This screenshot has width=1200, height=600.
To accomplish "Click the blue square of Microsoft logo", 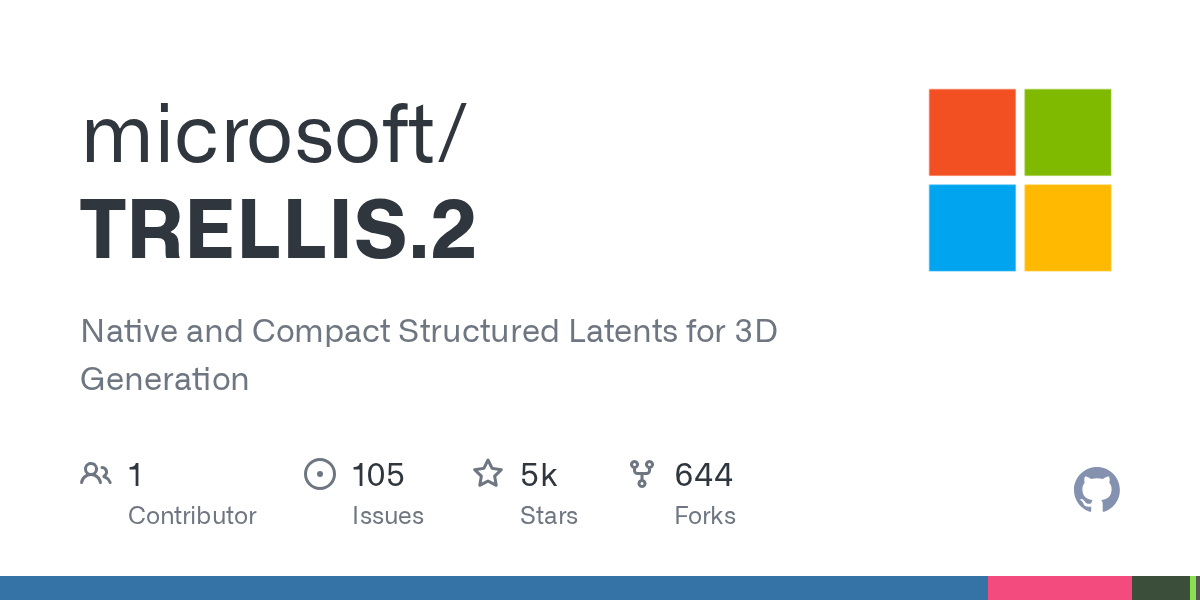I will point(972,227).
